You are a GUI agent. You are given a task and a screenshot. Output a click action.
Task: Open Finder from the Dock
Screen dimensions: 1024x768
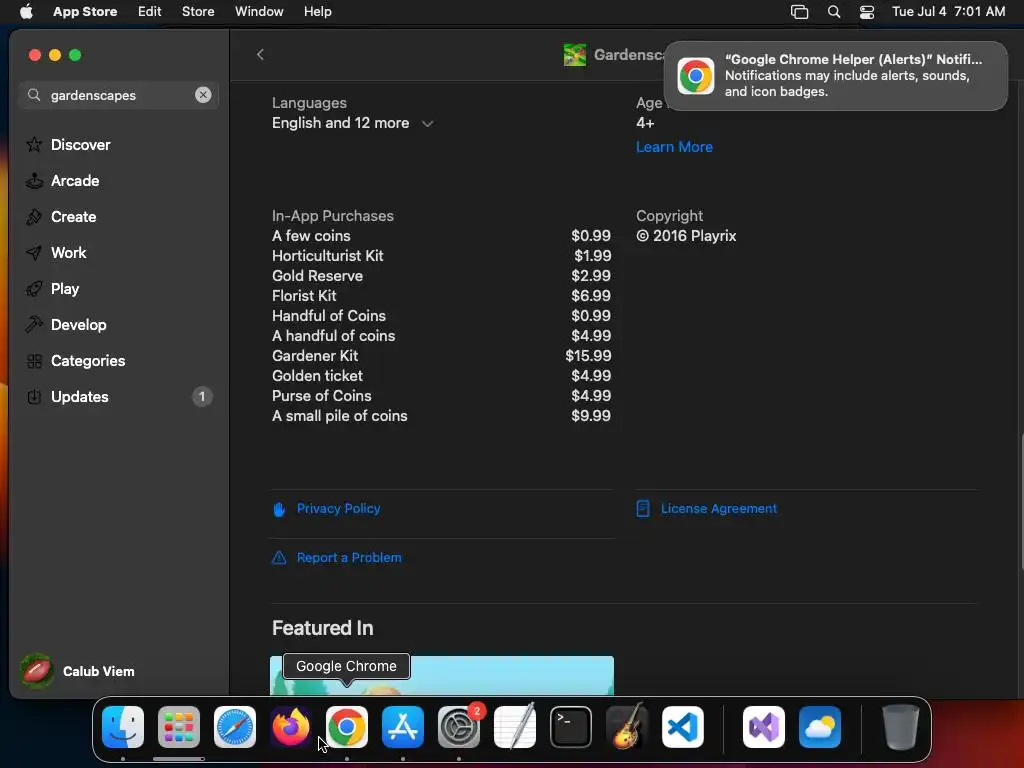tap(123, 727)
